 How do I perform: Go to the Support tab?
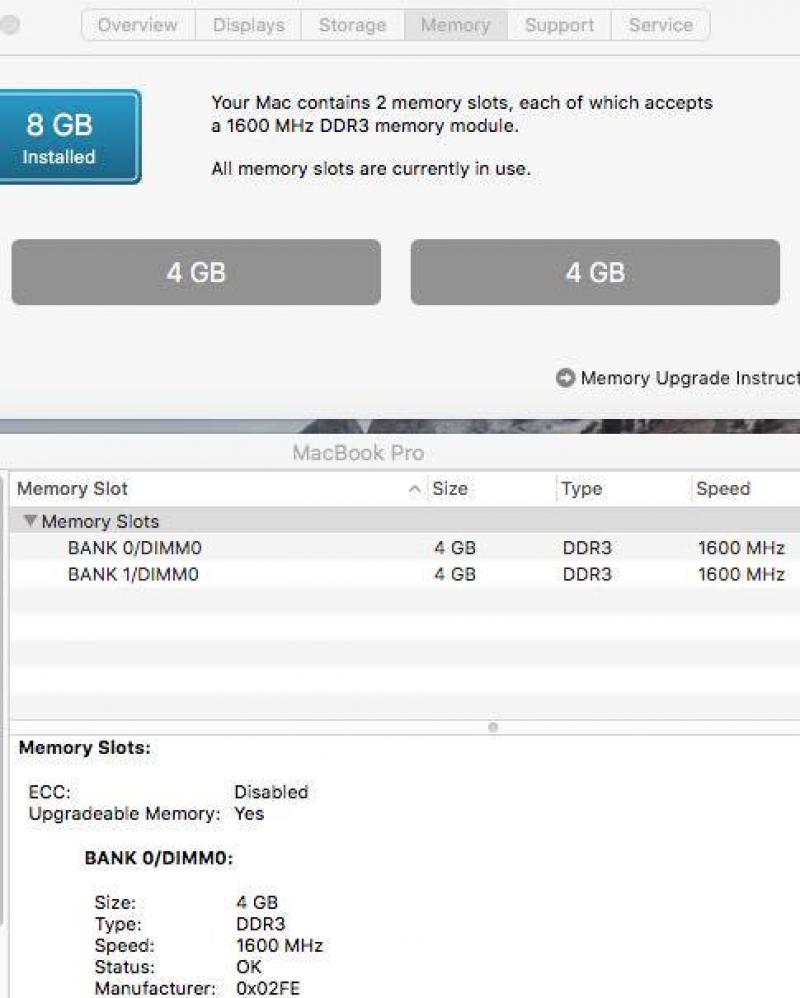[559, 25]
